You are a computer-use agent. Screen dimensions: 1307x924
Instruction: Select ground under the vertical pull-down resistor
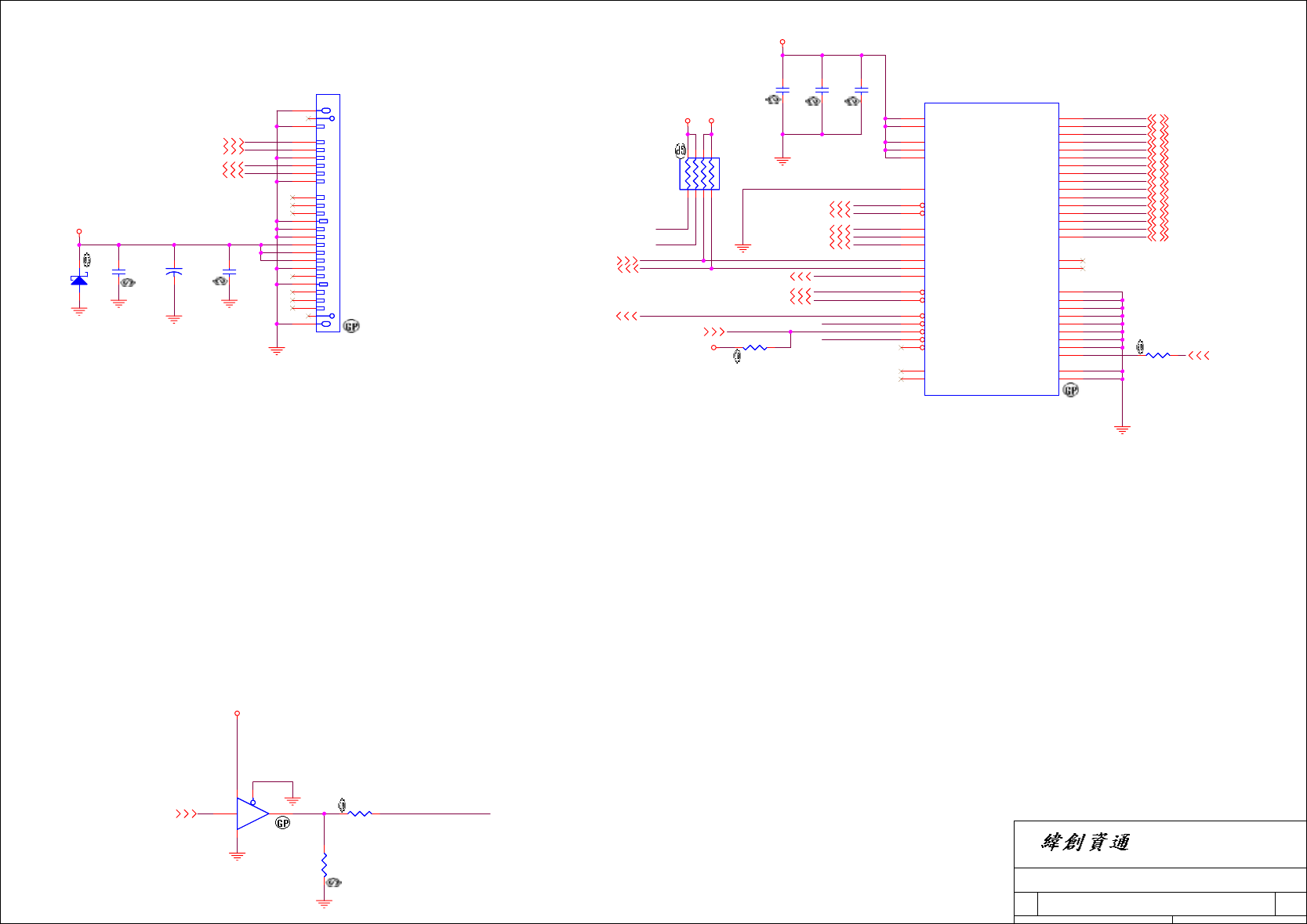coord(324,903)
